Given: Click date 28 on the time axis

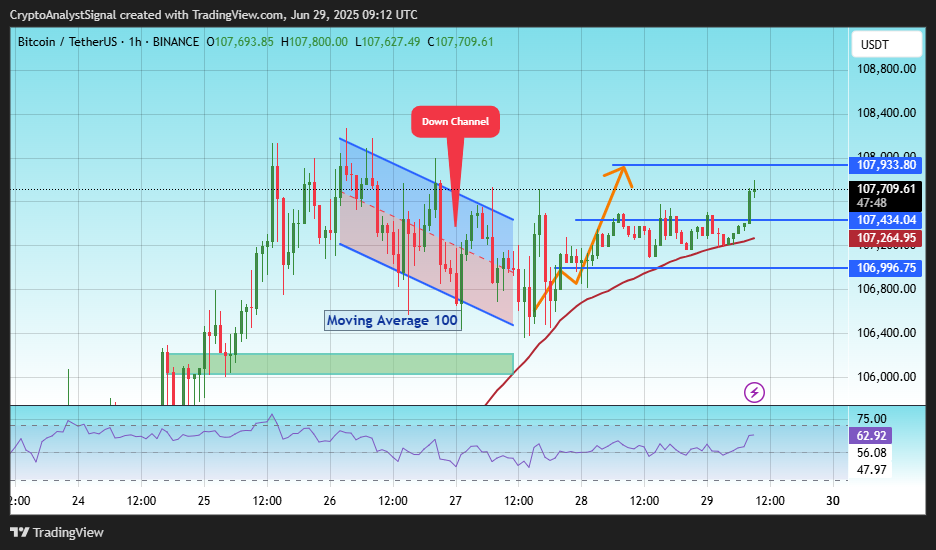Looking at the screenshot, I should pos(581,500).
